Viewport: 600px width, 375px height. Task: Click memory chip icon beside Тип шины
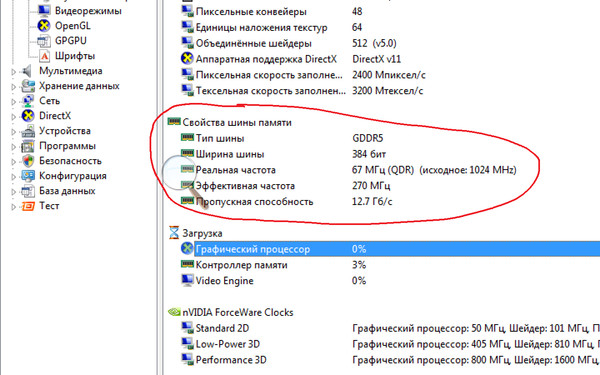[x=187, y=137]
